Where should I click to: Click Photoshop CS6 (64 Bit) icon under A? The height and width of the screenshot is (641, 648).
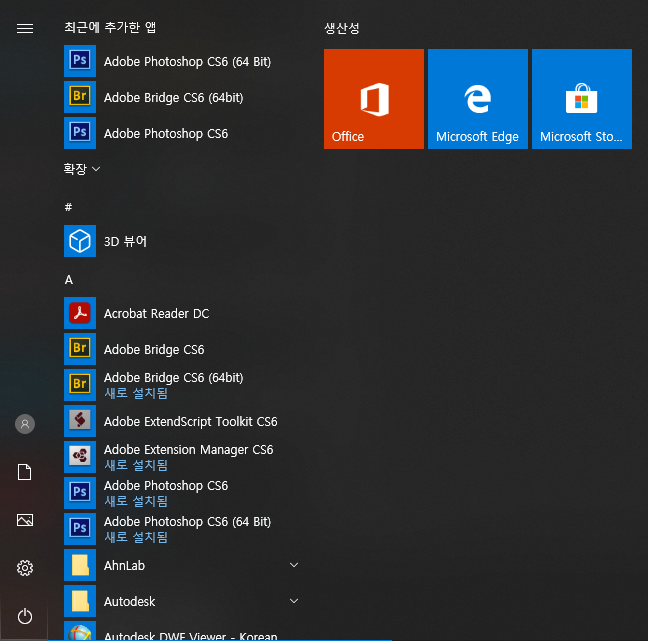80,529
